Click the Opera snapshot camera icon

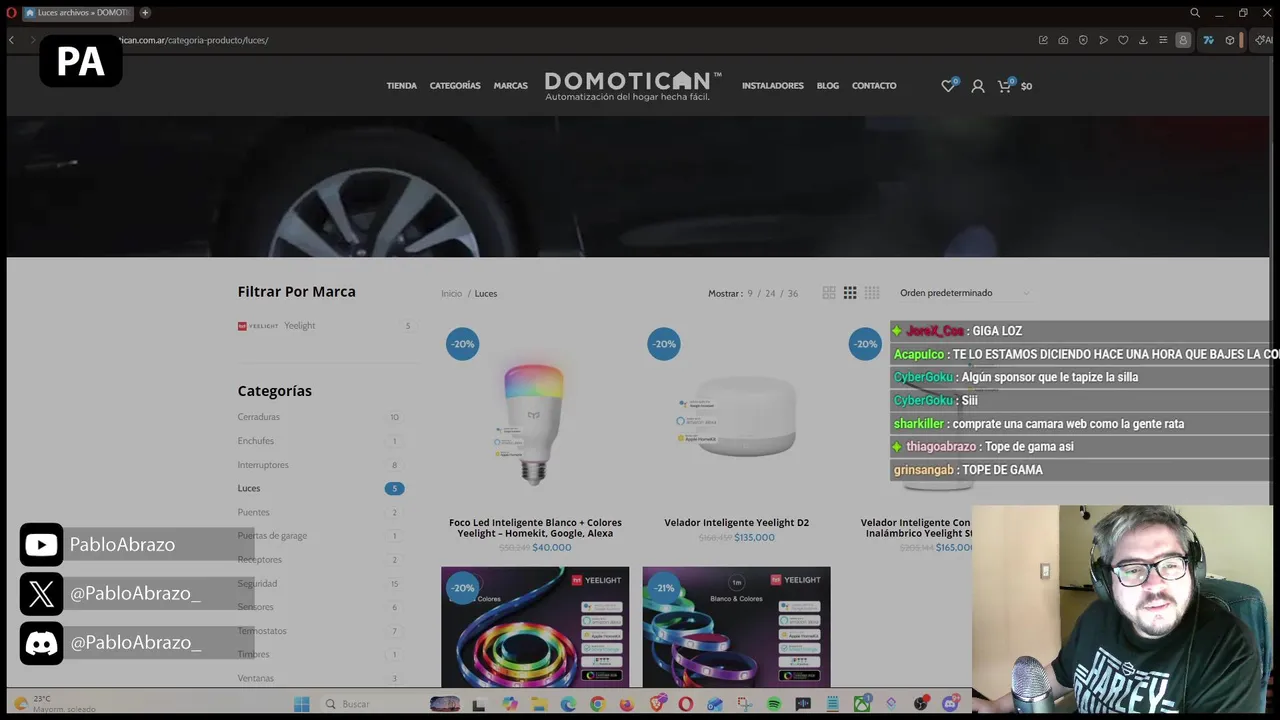(1063, 40)
